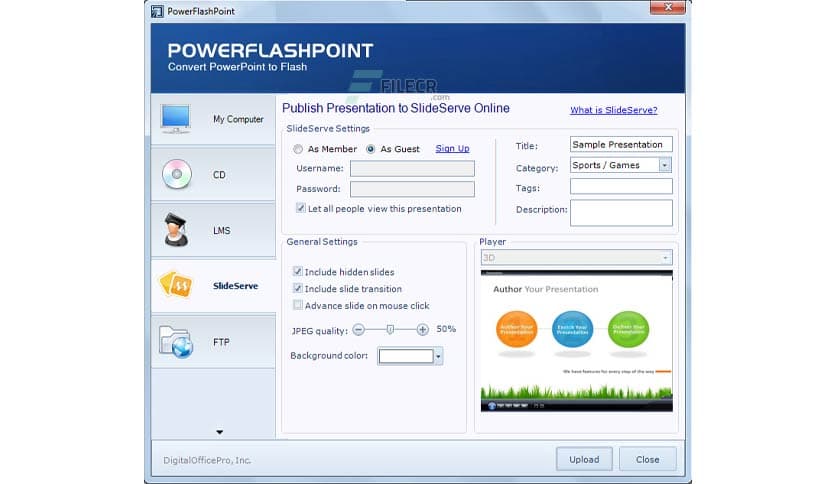Click the white Background color swatch
836x484 pixels.
click(406, 356)
